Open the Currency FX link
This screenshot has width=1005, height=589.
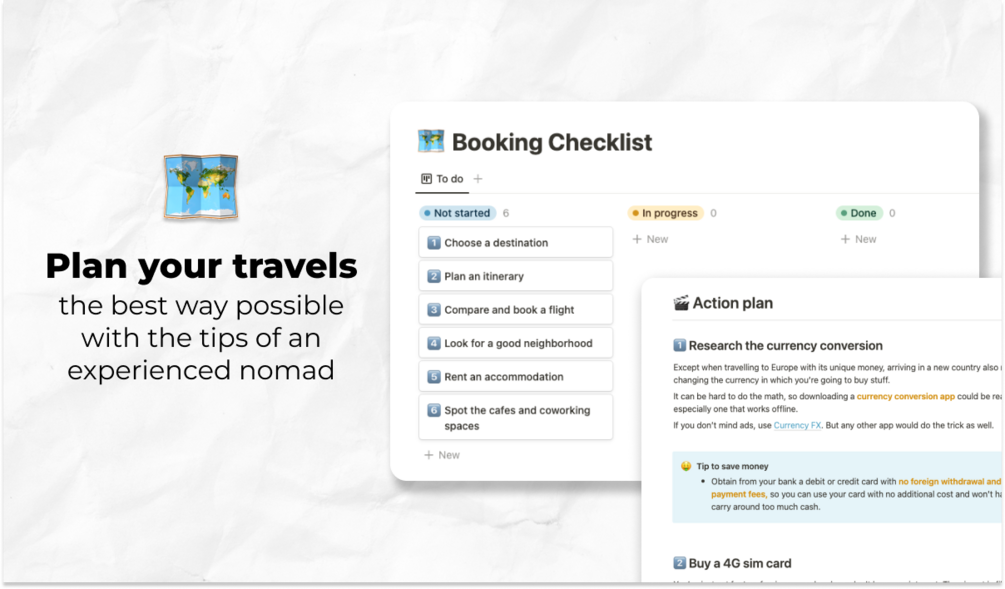pyautogui.click(x=797, y=425)
